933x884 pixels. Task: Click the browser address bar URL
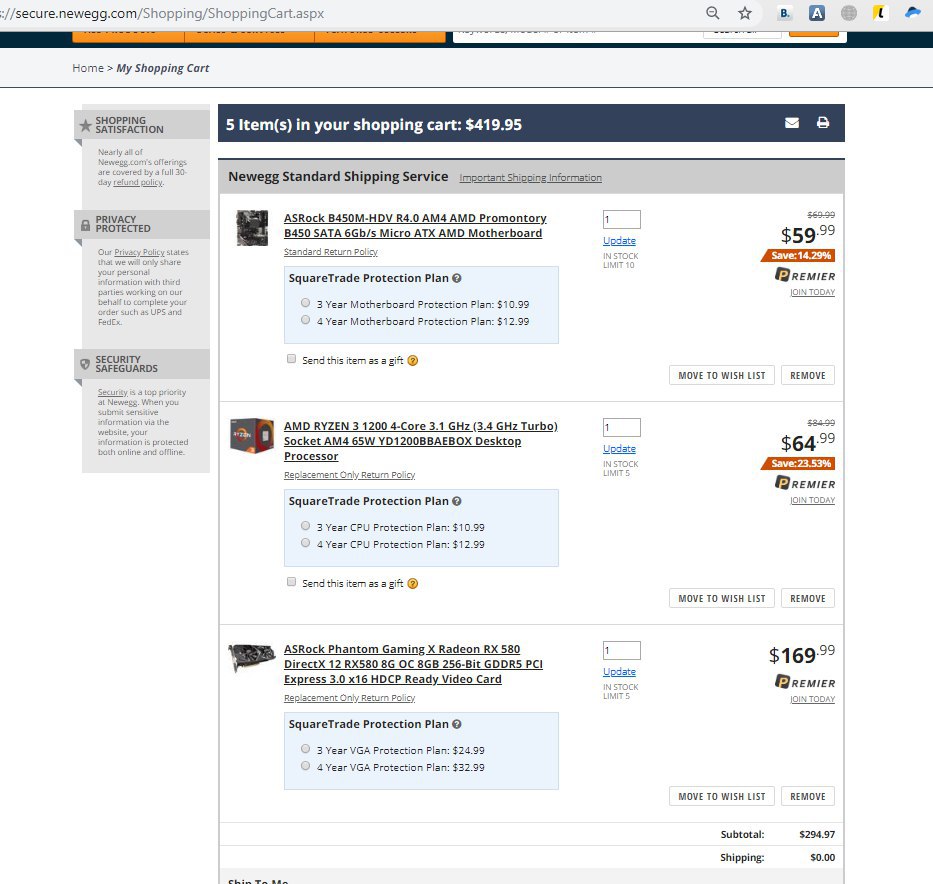click(x=162, y=13)
